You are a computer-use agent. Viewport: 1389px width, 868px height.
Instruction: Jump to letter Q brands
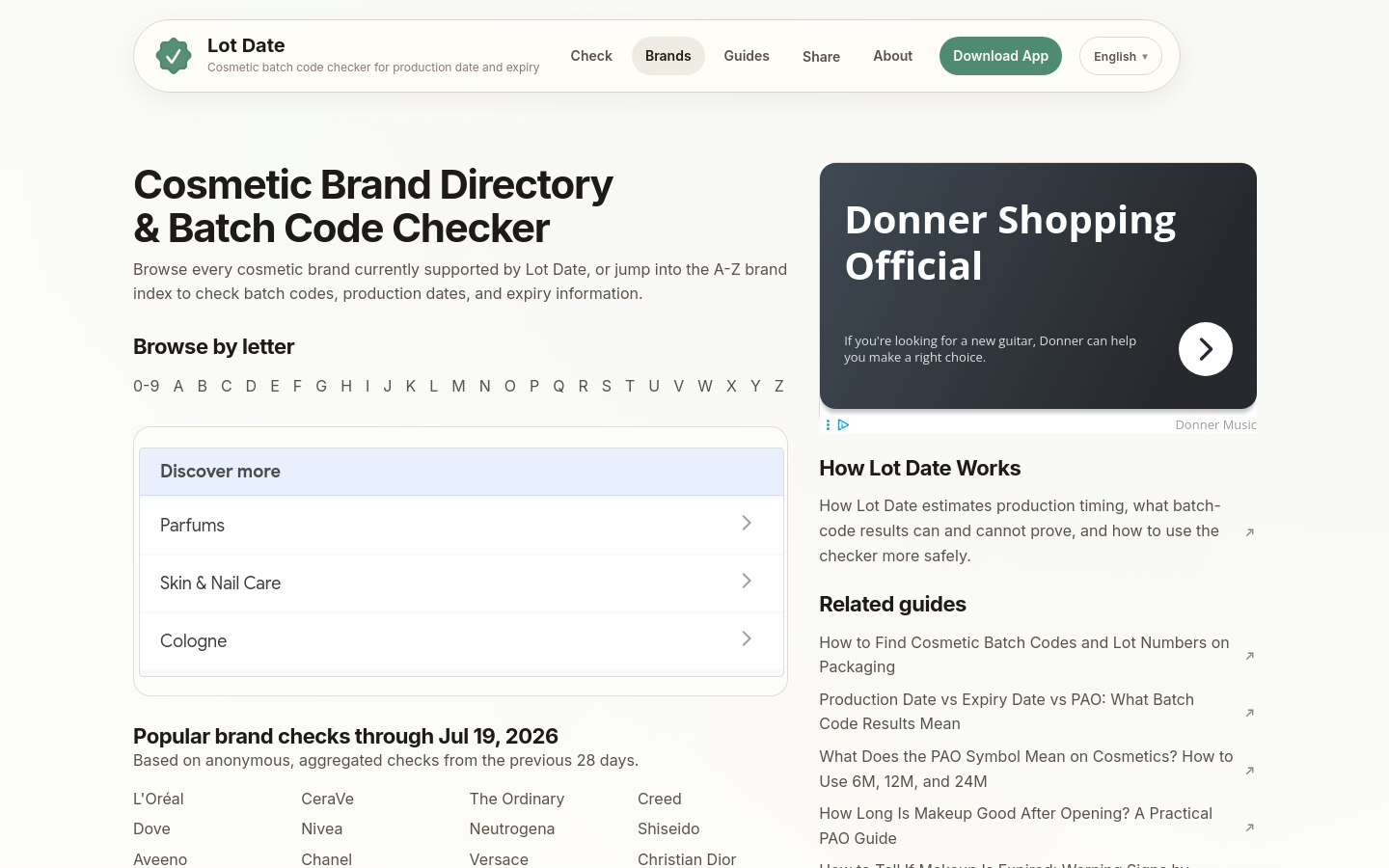[x=558, y=386]
